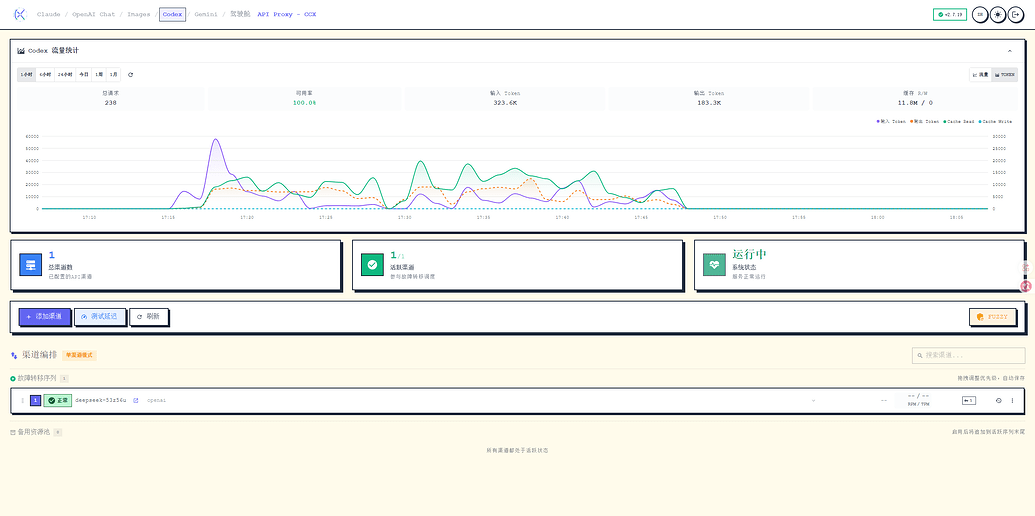Image resolution: width=1035 pixels, height=516 pixels.
Task: Toggle the light/dark theme sun icon
Action: pos(998,14)
